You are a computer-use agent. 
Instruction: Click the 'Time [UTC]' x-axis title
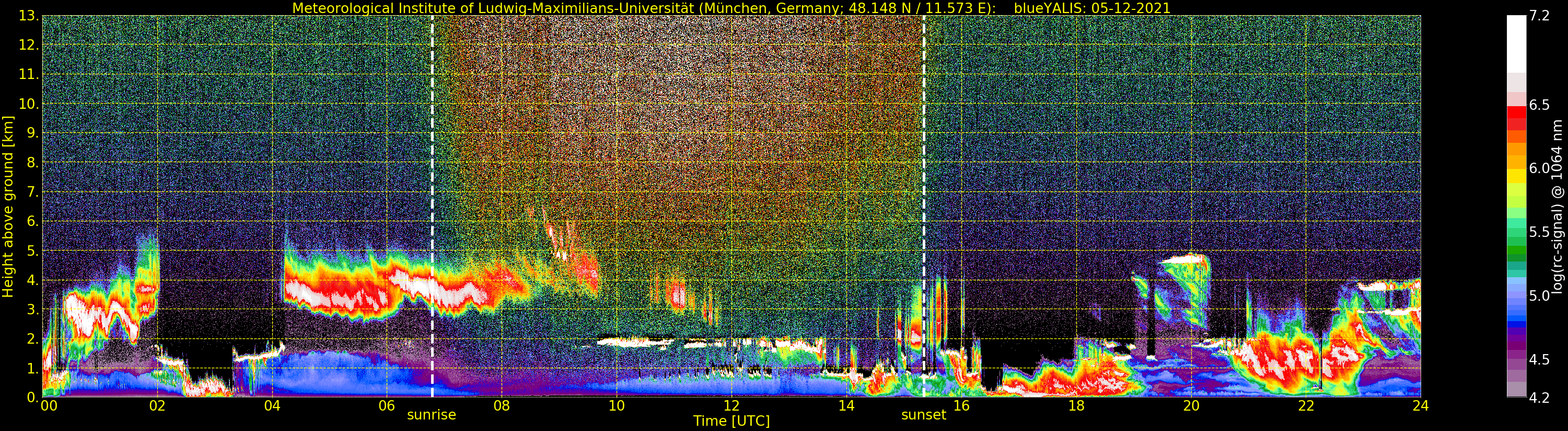(x=731, y=421)
